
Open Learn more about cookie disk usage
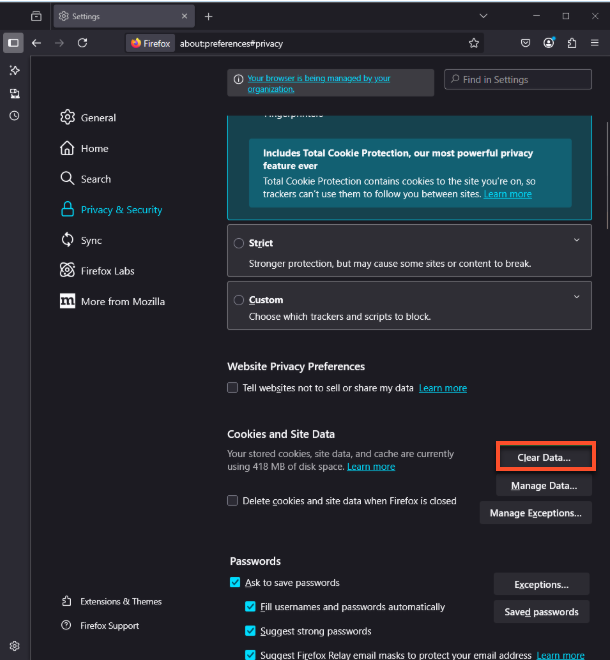pyautogui.click(x=371, y=466)
